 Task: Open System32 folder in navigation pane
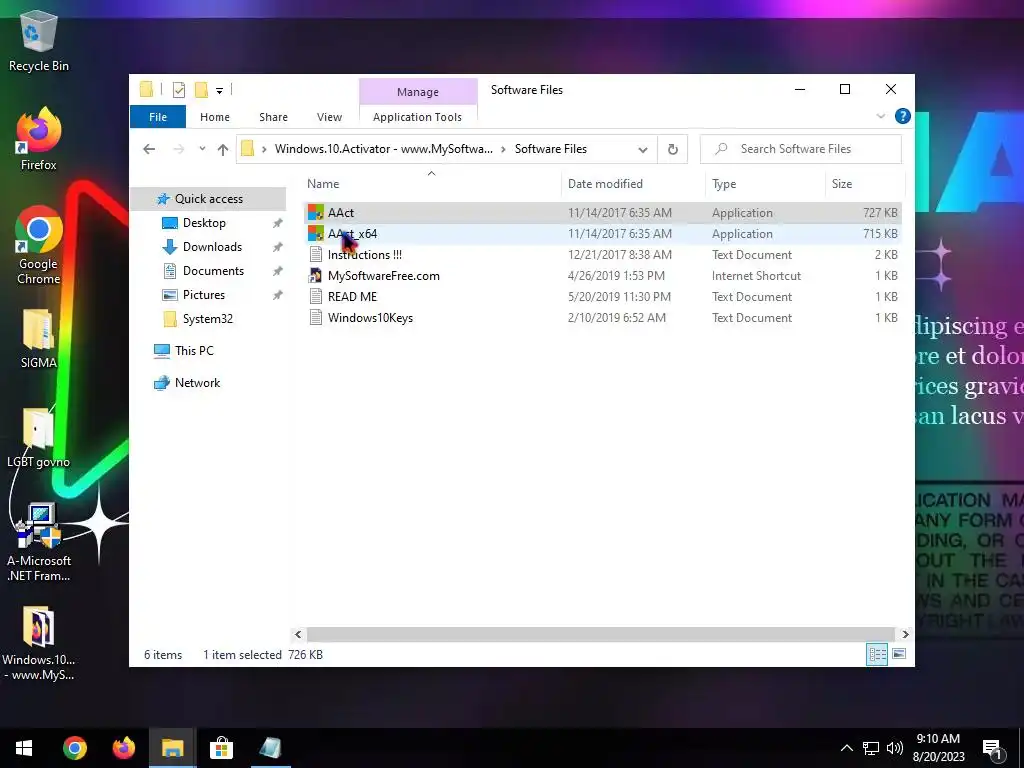(x=208, y=319)
